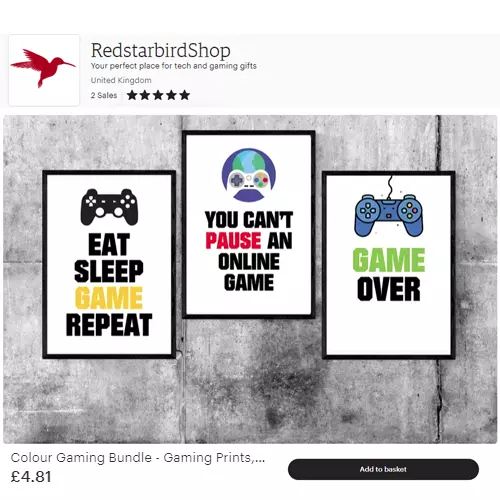
Task: Click the last star in the rating
Action: coord(185,95)
